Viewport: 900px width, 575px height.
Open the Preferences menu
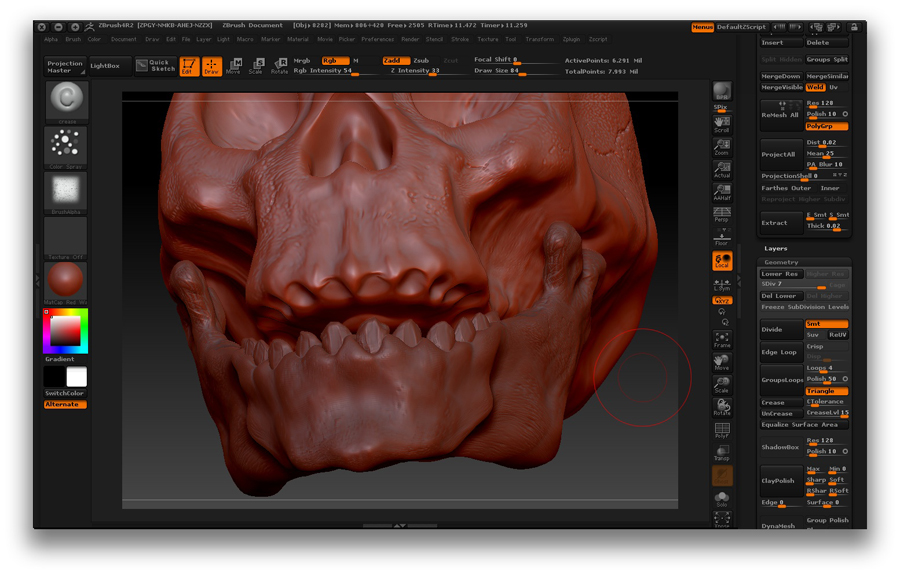coord(377,40)
